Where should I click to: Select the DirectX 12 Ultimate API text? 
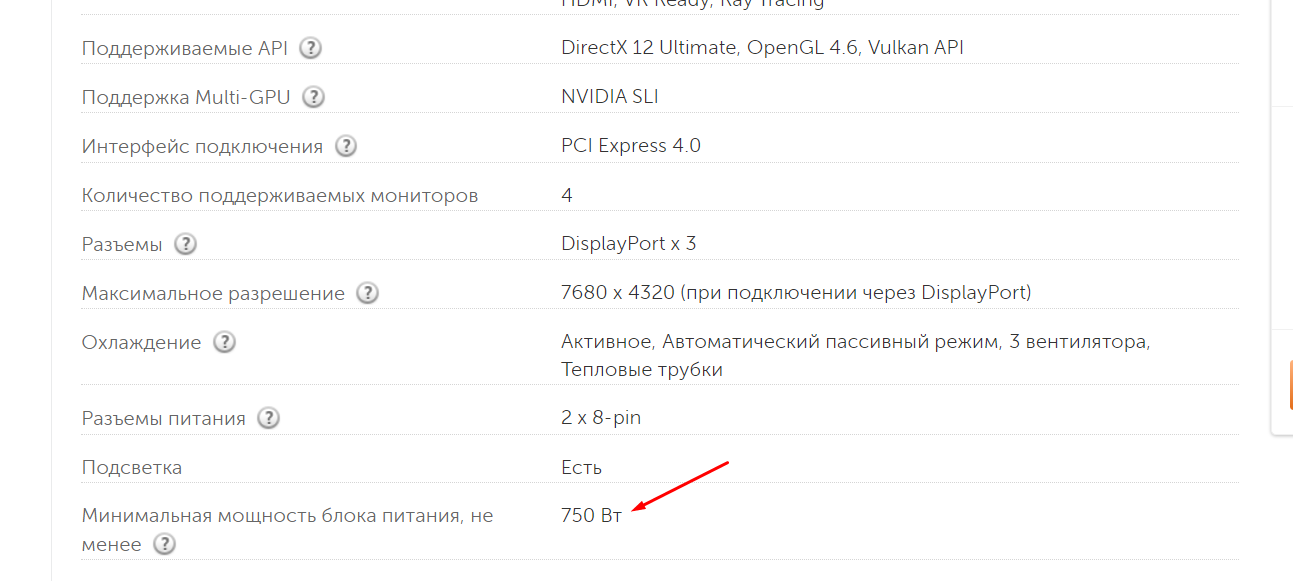coord(647,48)
